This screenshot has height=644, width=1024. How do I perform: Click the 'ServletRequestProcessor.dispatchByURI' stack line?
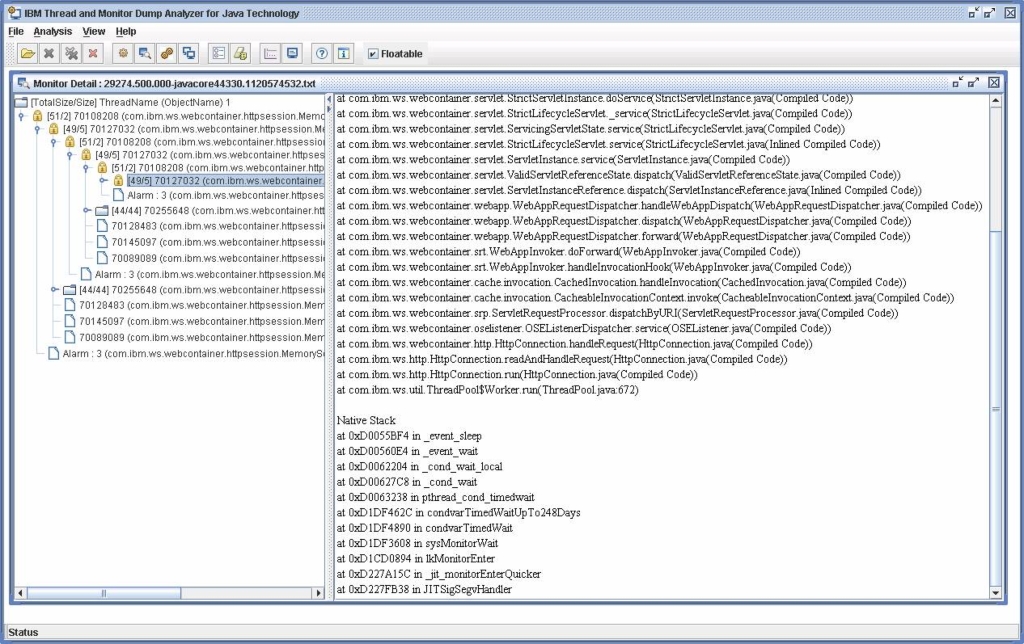coord(617,313)
